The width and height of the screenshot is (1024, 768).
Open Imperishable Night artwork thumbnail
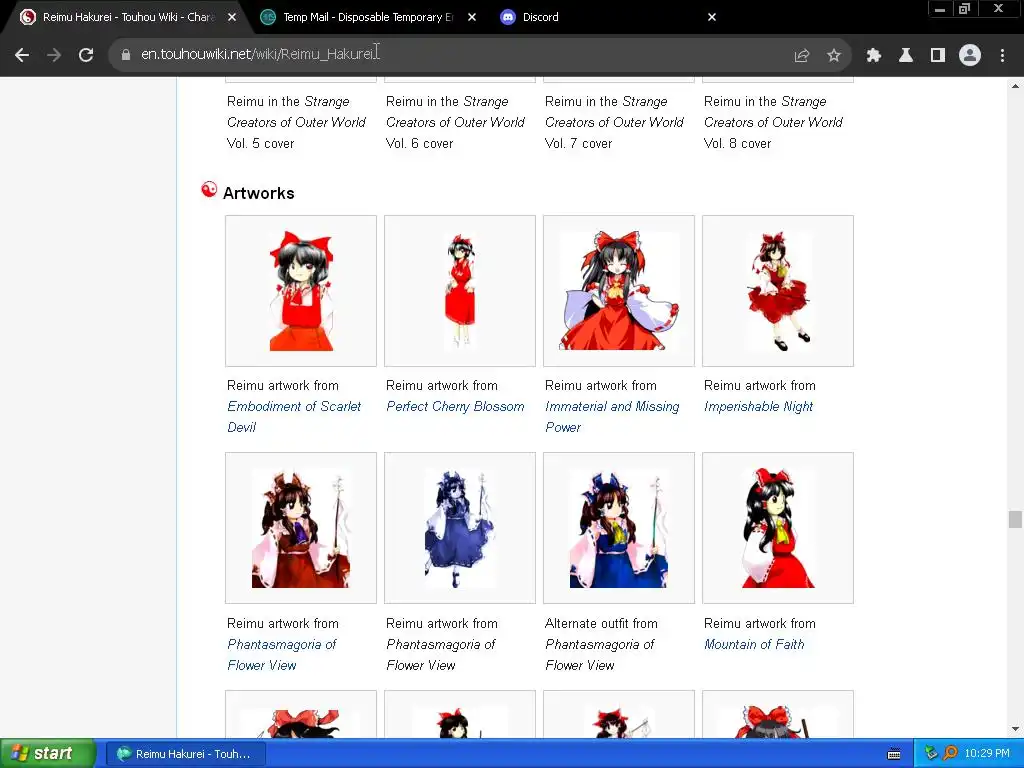[x=778, y=291]
